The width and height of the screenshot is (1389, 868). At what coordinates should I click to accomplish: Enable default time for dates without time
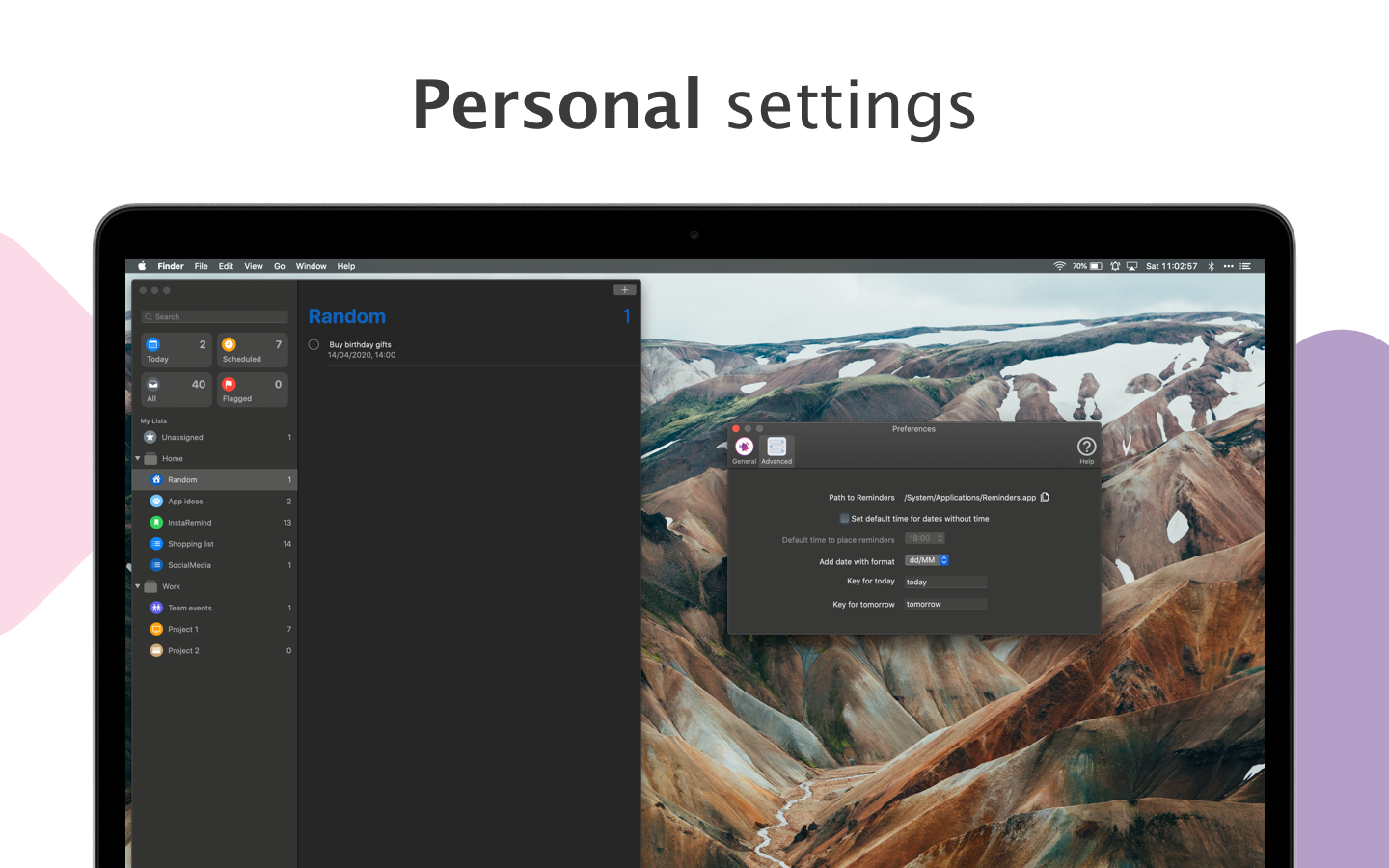click(844, 519)
